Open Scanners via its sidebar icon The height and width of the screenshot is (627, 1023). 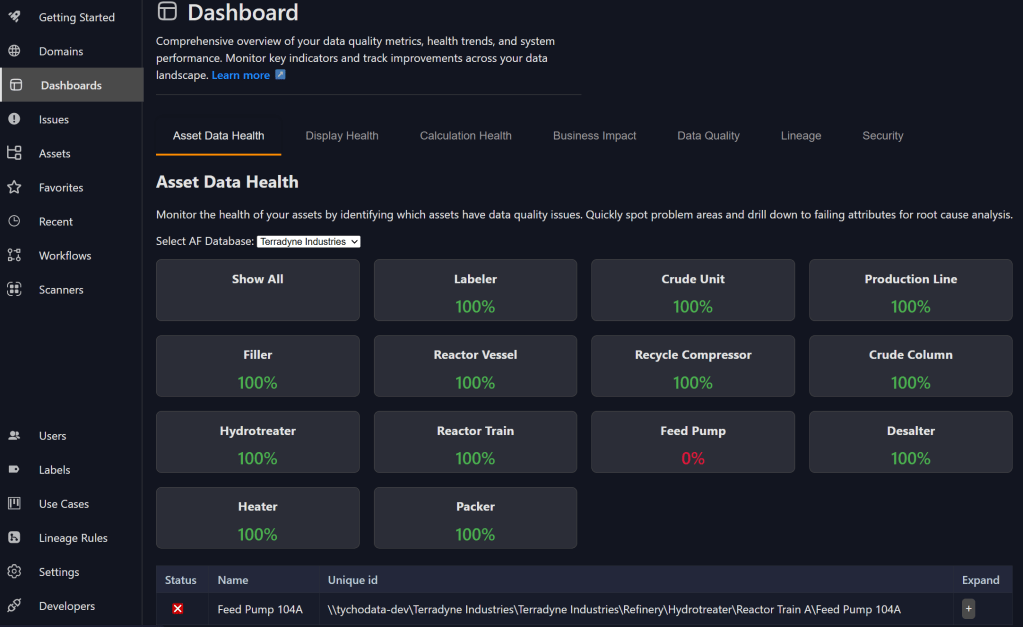[14, 289]
